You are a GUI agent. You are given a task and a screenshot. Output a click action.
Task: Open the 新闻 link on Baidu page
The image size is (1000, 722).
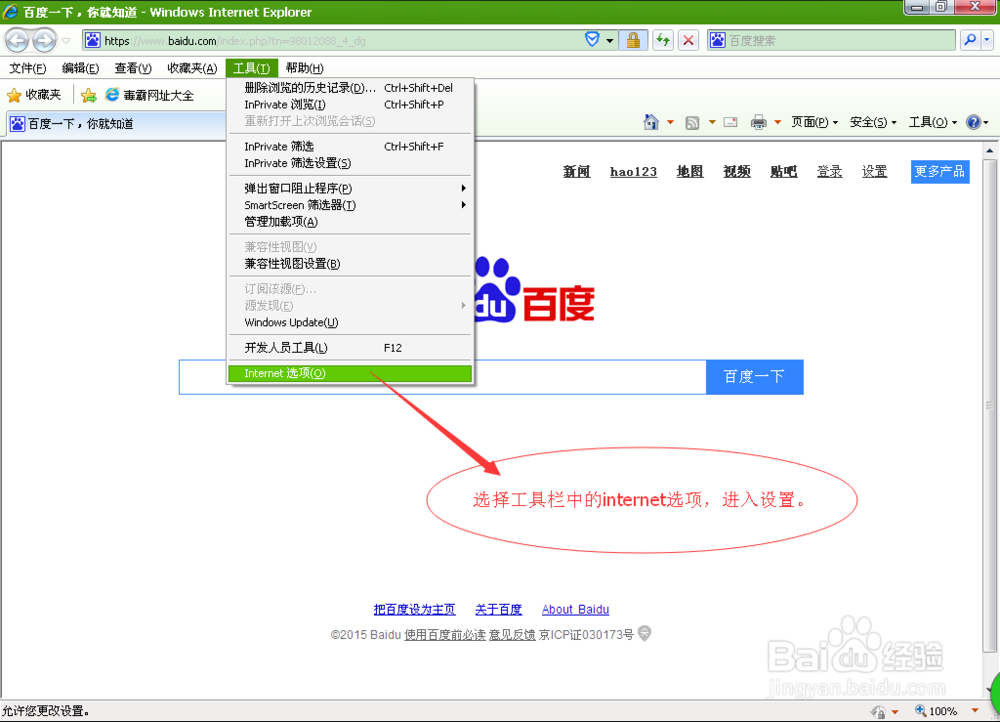pyautogui.click(x=577, y=172)
